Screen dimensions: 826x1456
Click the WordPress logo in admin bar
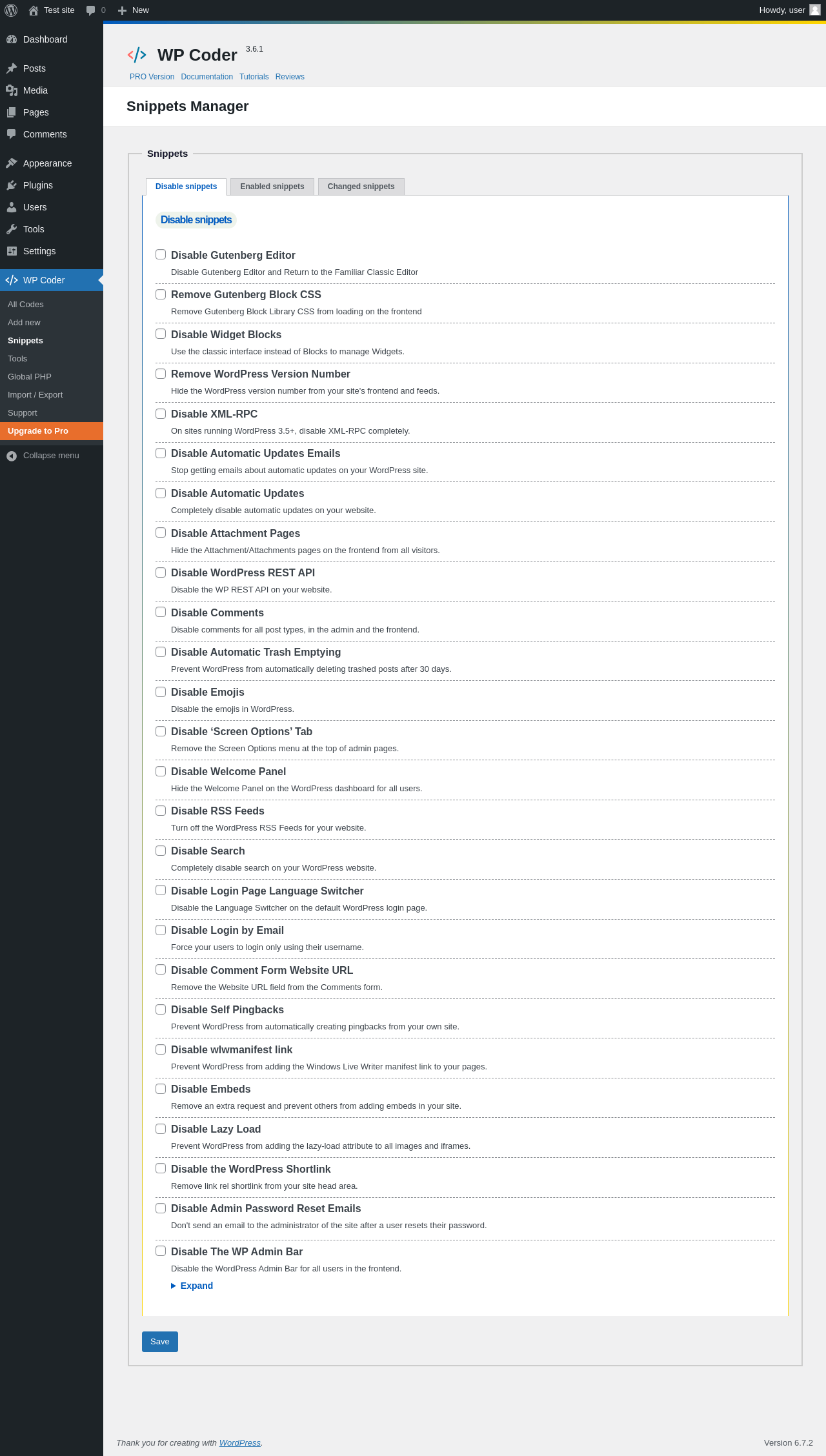pos(10,10)
